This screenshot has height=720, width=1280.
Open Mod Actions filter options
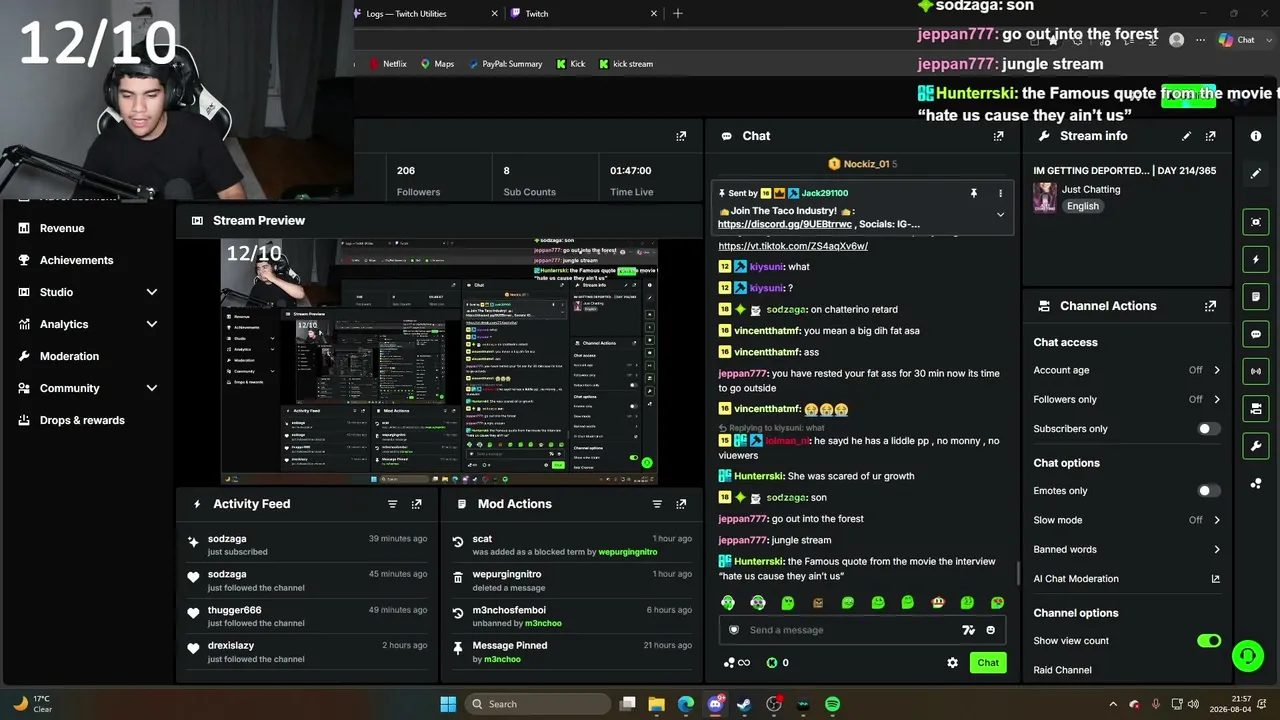657,504
